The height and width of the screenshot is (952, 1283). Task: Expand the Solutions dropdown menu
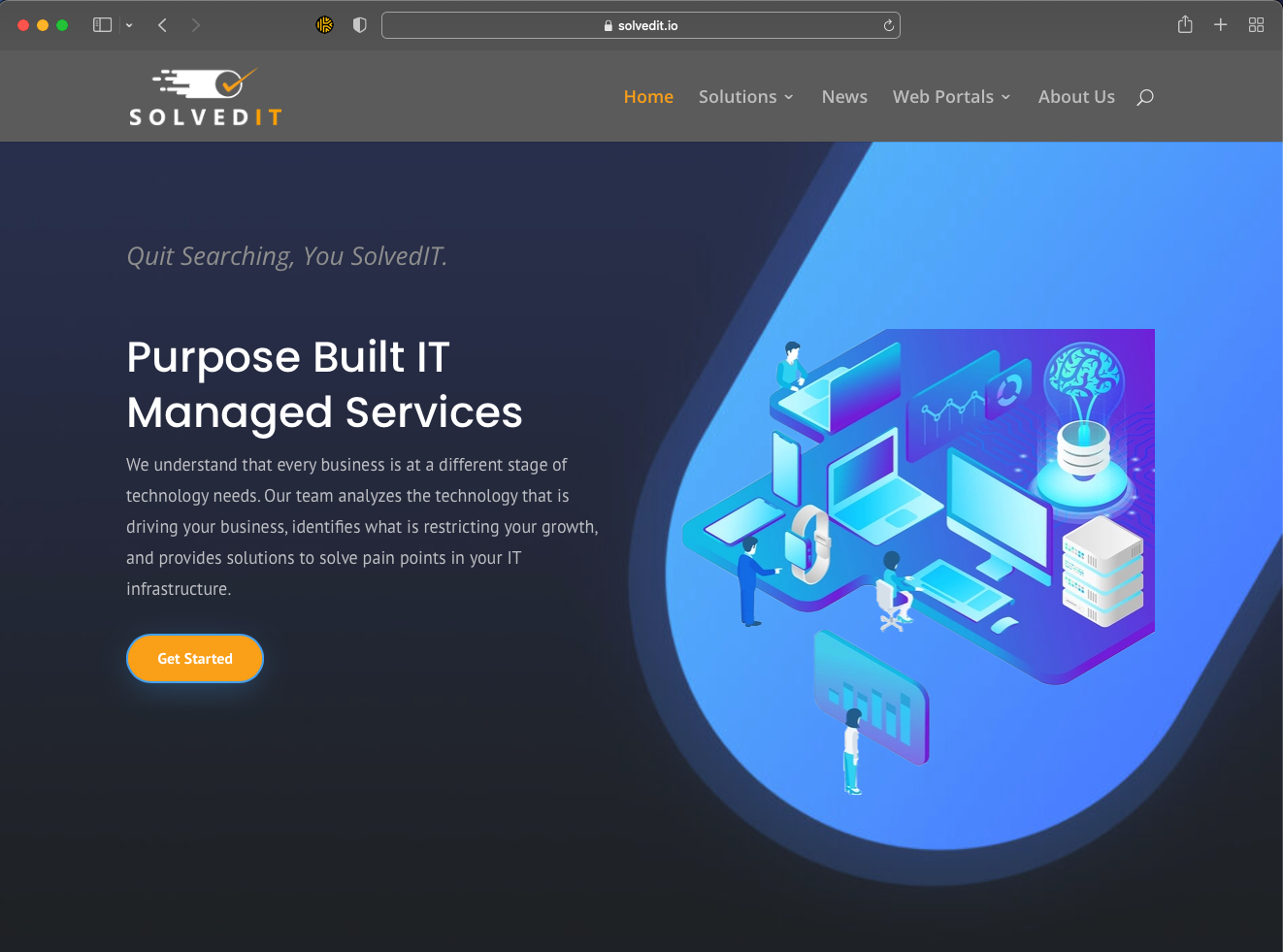coord(746,97)
